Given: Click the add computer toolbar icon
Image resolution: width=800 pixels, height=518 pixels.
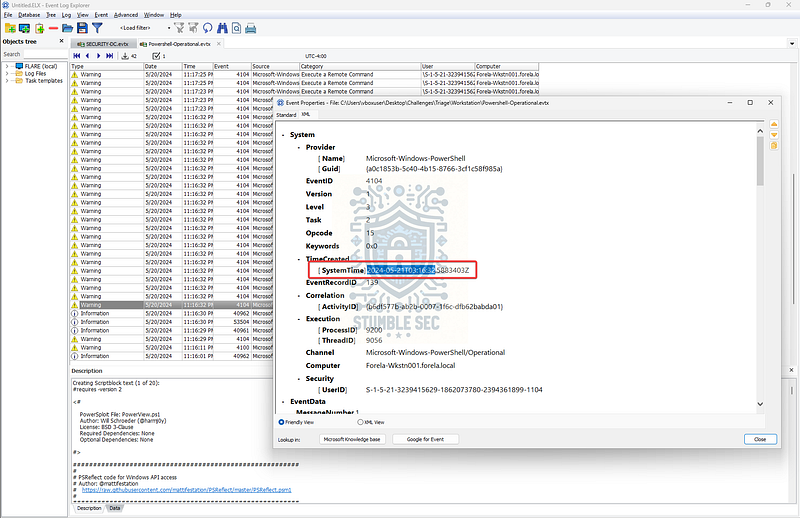Looking at the screenshot, I should [x=24, y=28].
